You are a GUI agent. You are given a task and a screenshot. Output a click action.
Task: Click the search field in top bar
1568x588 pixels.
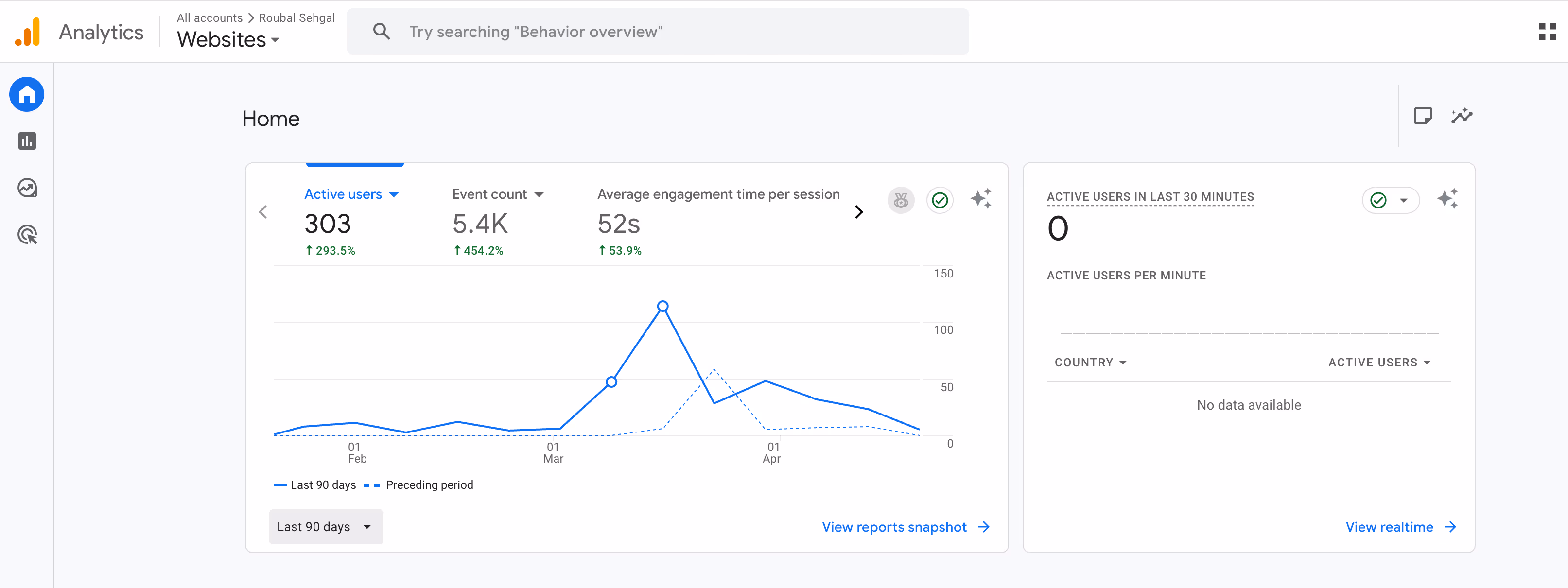click(658, 32)
